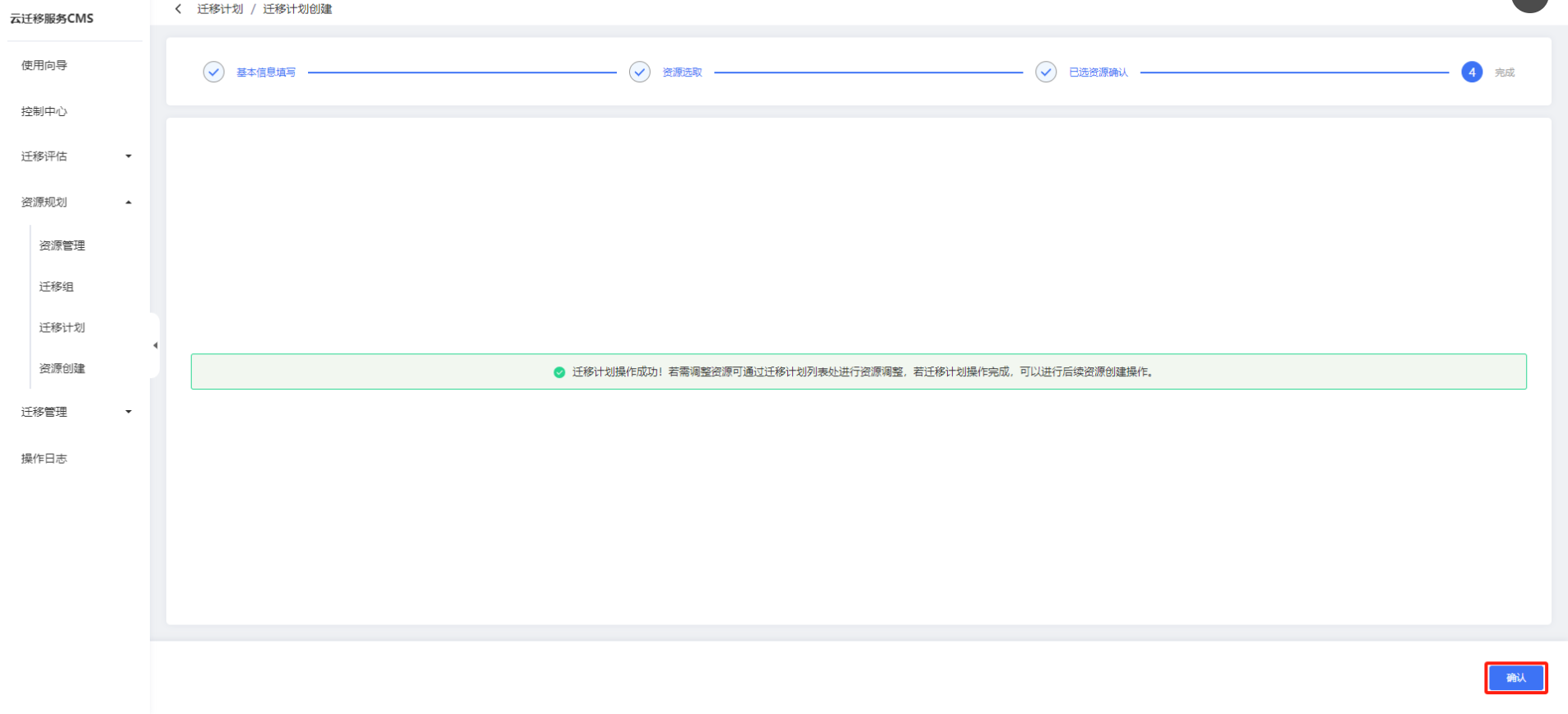The image size is (1568, 714).
Task: Open 使用向导 in the sidebar
Action: pyautogui.click(x=44, y=65)
